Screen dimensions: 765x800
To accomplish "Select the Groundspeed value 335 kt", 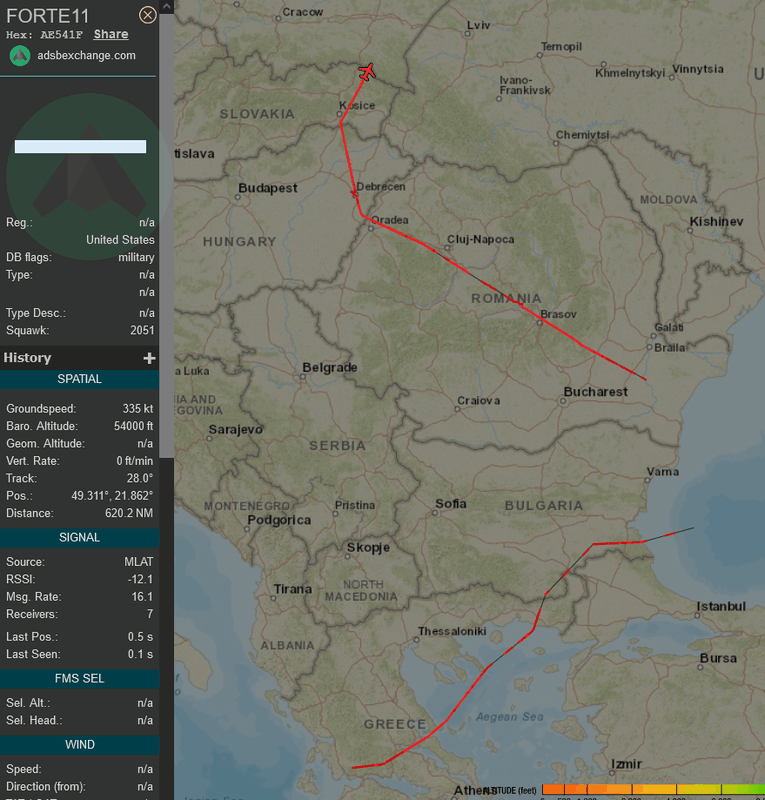I will [137, 409].
